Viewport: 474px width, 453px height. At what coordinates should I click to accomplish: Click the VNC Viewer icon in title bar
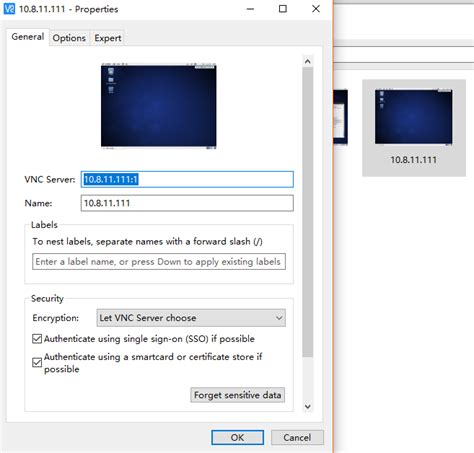point(9,9)
